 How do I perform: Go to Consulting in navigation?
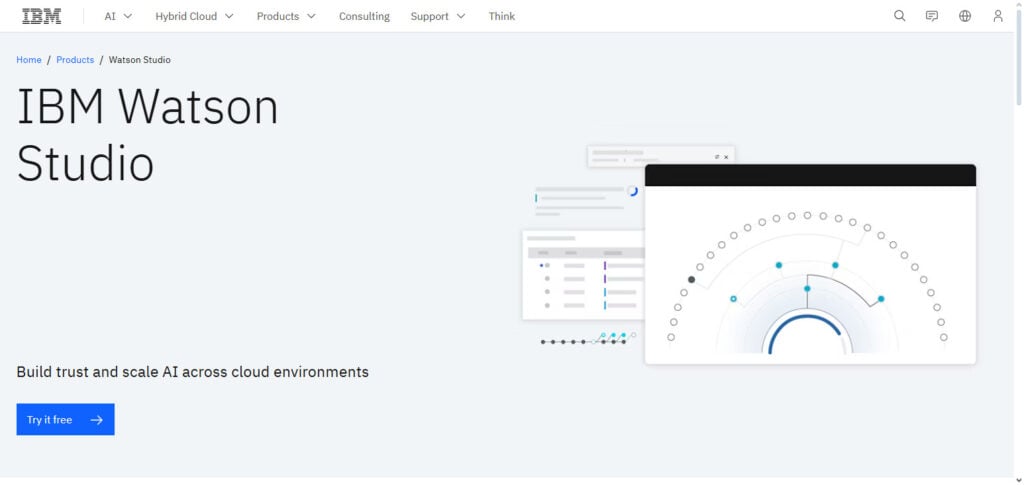(364, 16)
